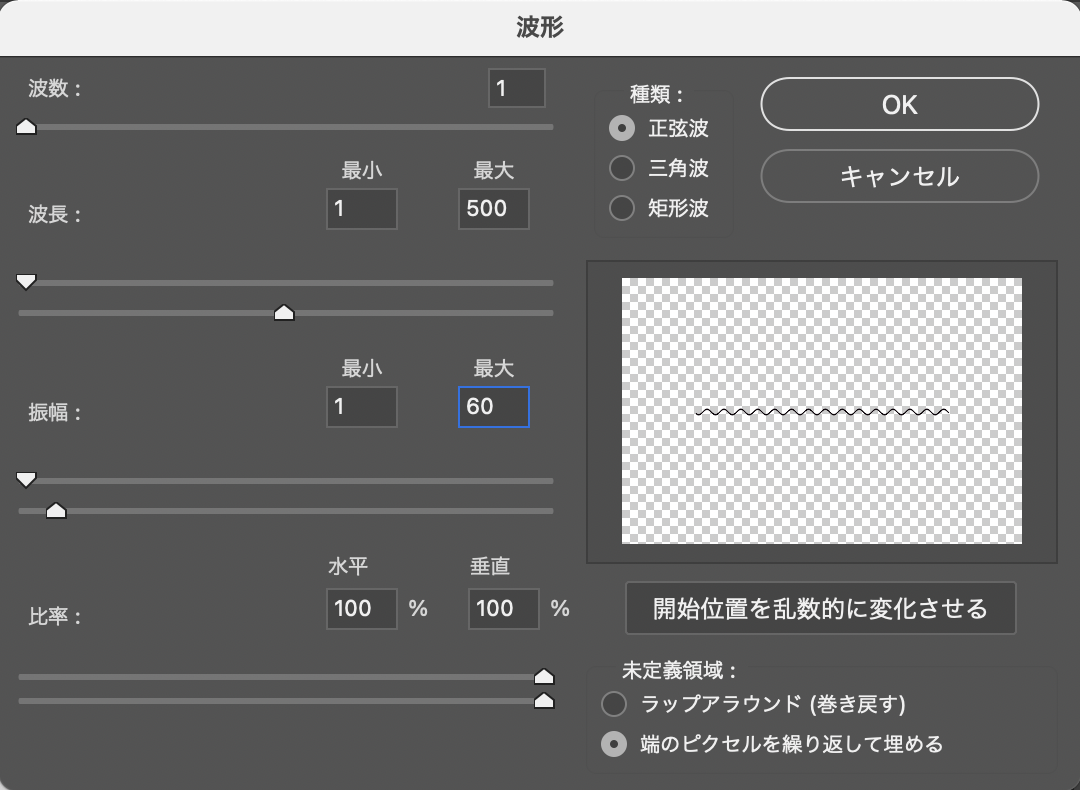
Task: Click the 振幅 maximum slider handle
Action: click(x=56, y=511)
